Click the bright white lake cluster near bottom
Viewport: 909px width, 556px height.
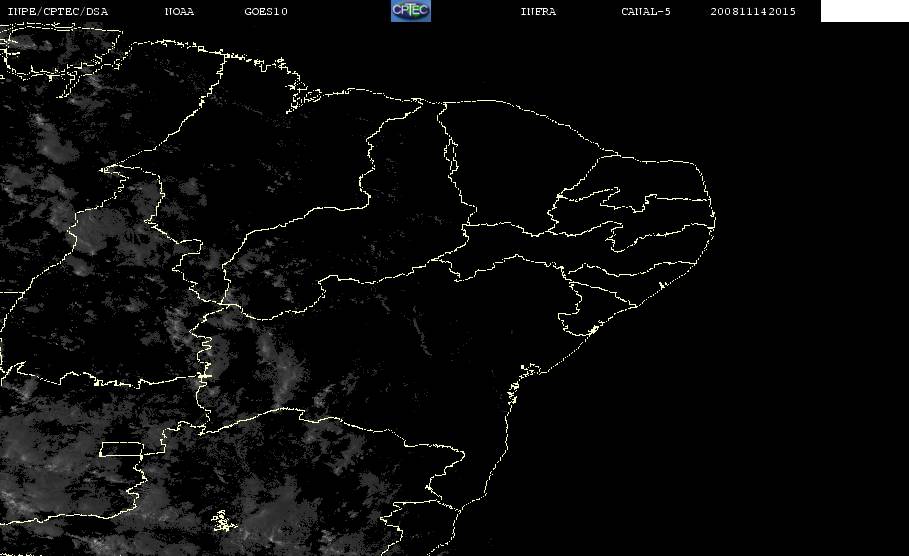224,521
